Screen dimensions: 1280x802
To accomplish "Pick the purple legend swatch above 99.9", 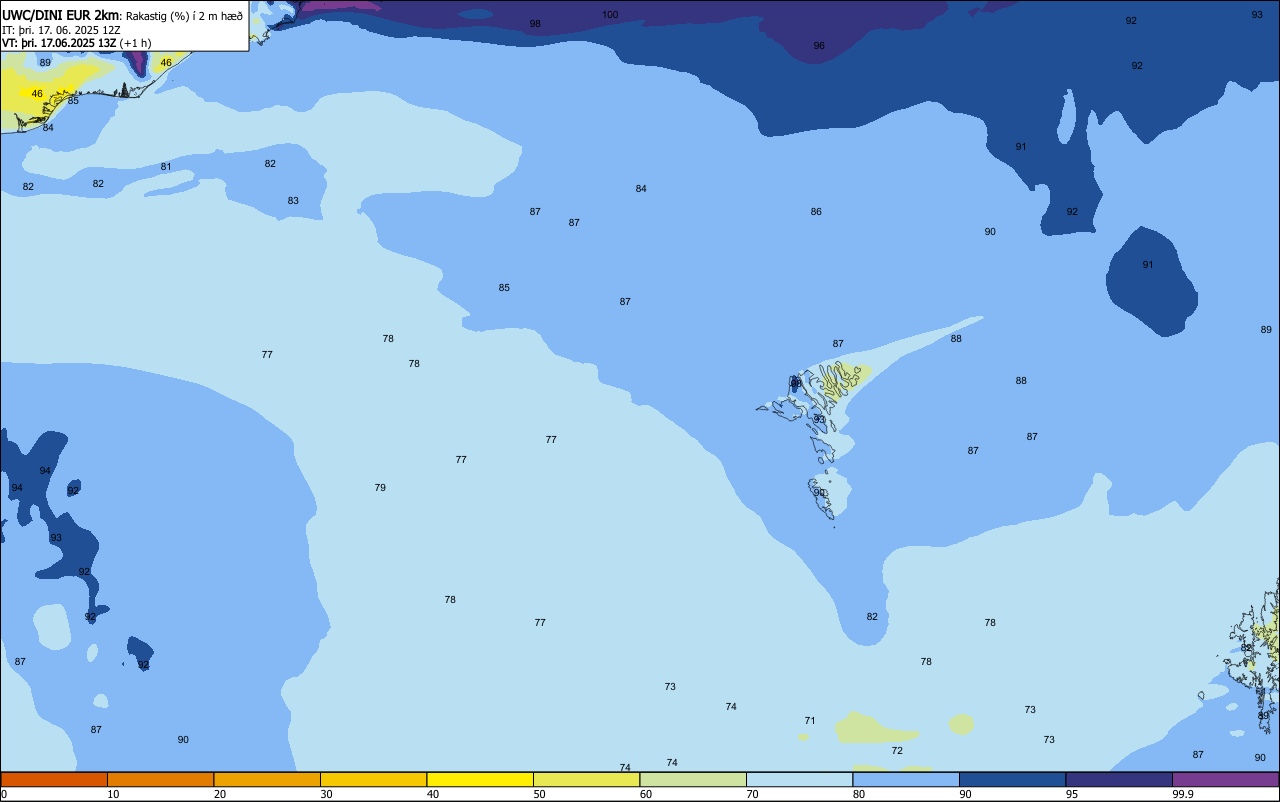I will [1226, 779].
